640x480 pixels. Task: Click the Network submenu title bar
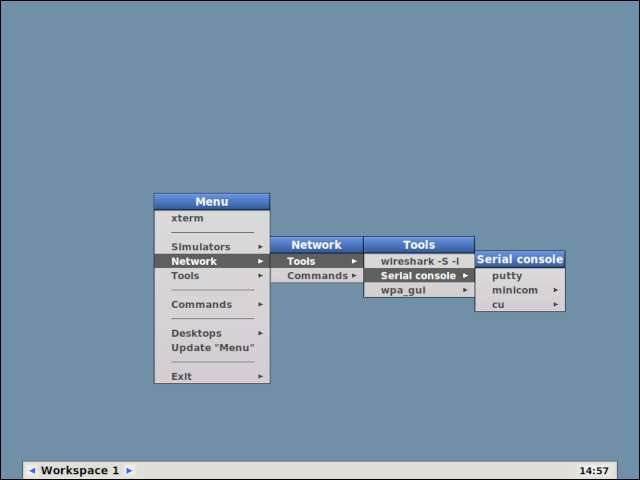pos(317,245)
